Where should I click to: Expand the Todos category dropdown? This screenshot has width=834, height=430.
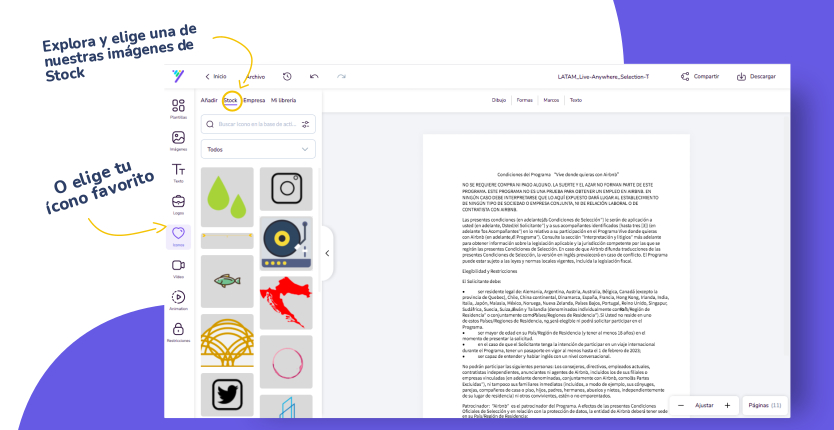click(x=258, y=149)
